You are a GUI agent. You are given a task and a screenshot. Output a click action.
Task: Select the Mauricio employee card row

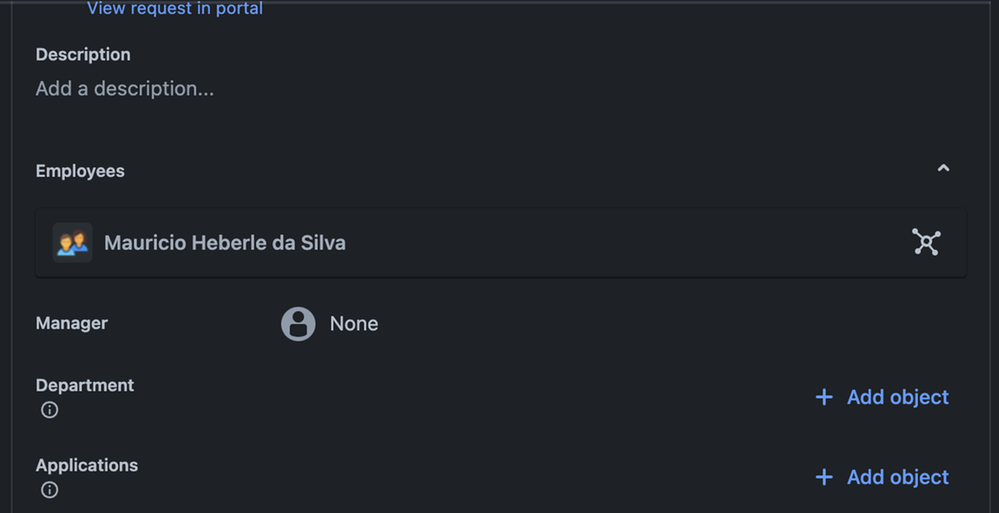tap(501, 242)
